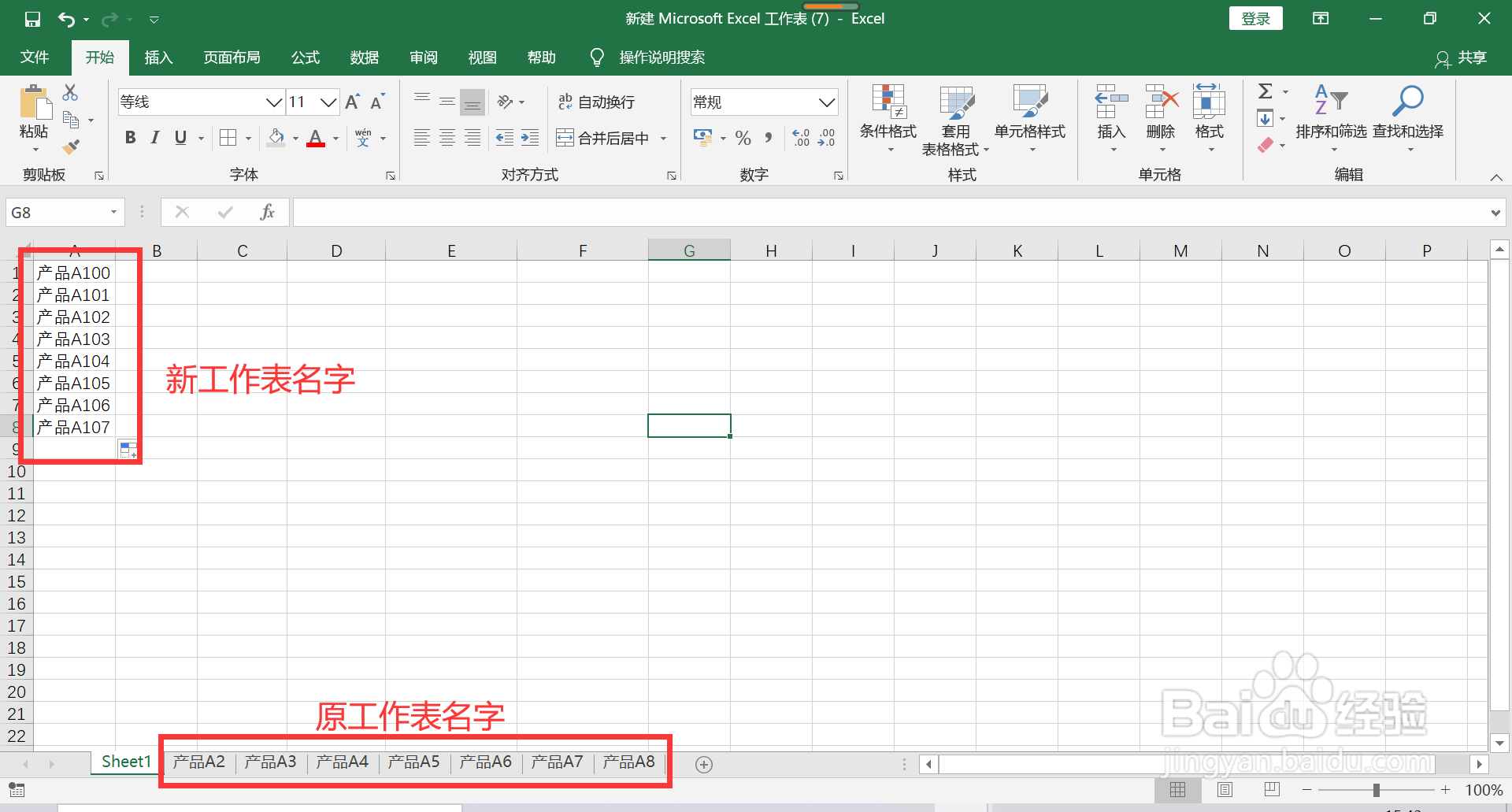The image size is (1512, 812).
Task: Select cell containing 产品A103
Action: coord(74,339)
